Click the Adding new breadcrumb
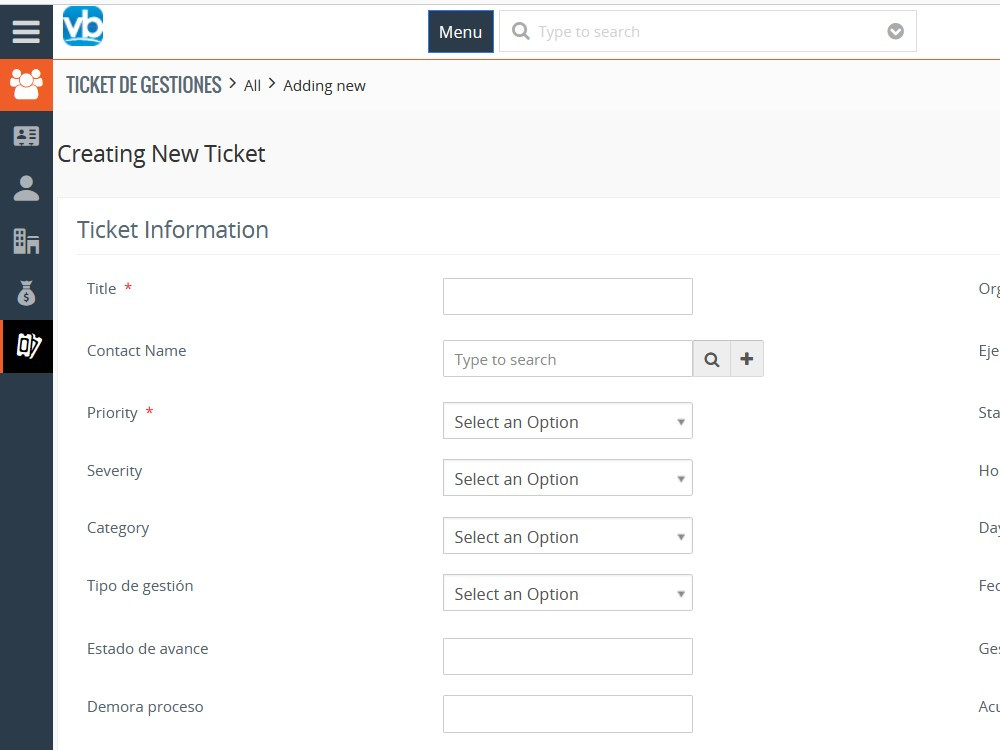 [x=324, y=85]
